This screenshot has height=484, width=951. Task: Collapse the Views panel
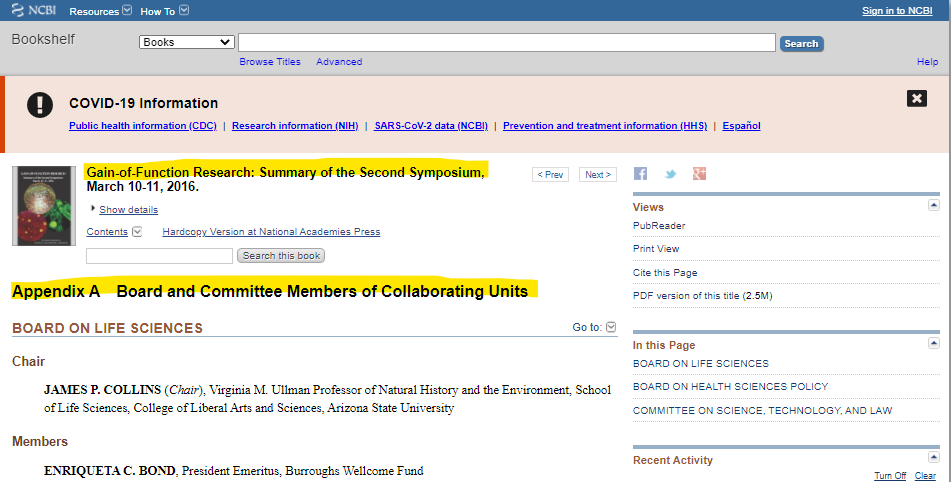coord(933,206)
